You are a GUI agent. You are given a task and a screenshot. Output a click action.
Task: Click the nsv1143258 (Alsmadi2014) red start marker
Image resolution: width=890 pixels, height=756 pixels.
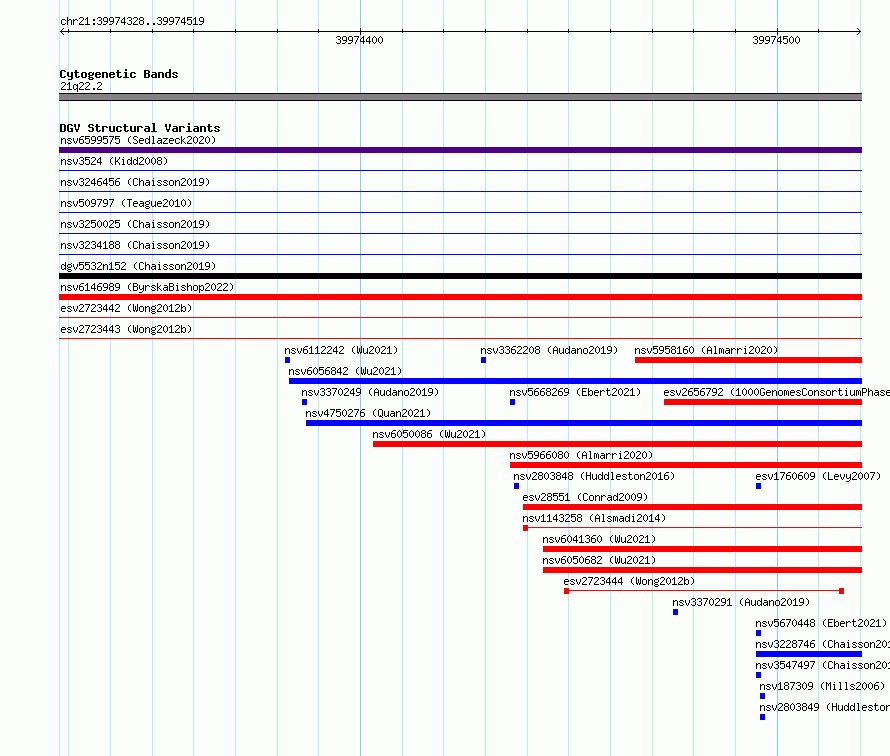click(x=526, y=528)
